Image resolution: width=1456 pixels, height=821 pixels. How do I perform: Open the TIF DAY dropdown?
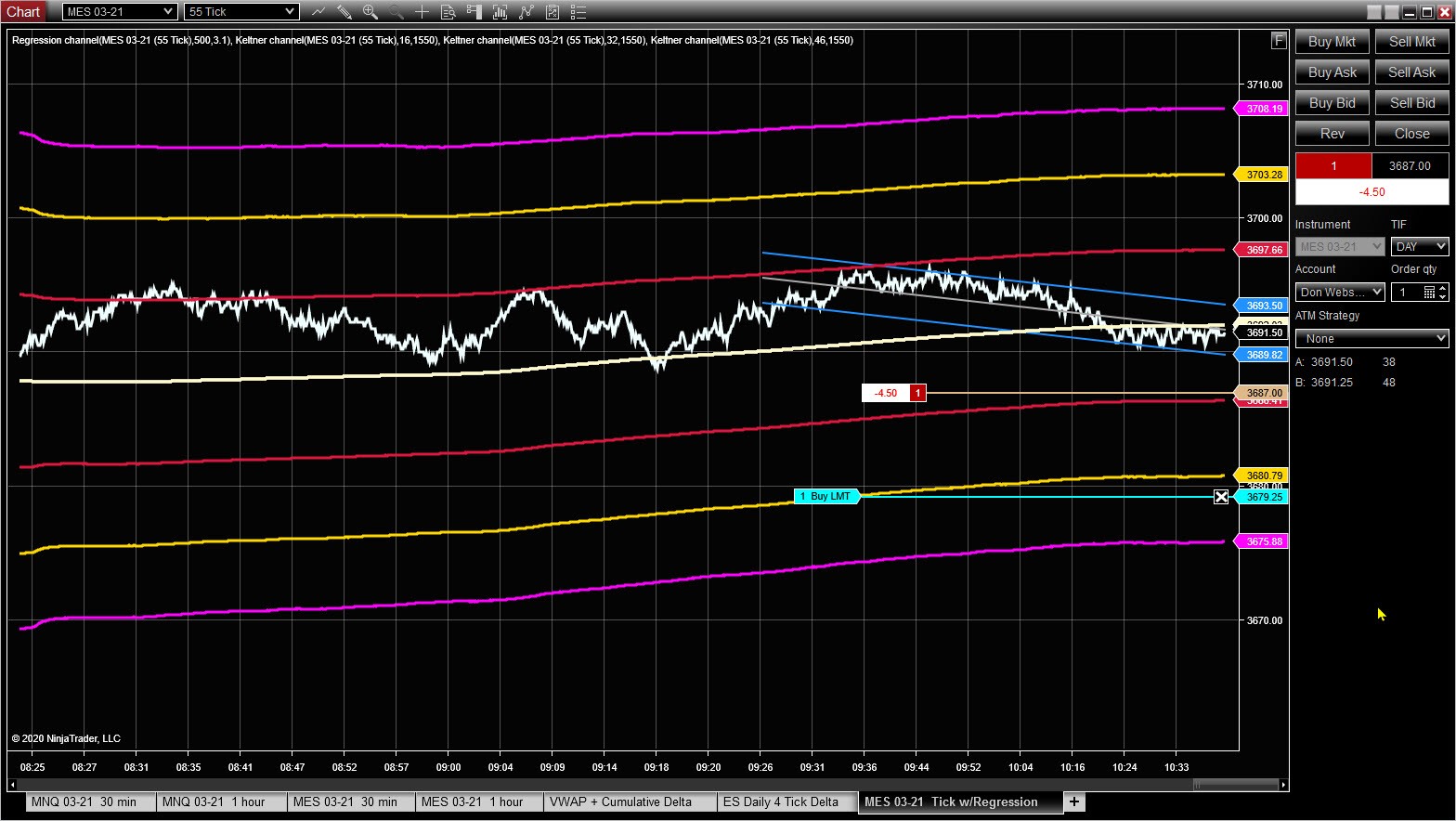point(1420,246)
